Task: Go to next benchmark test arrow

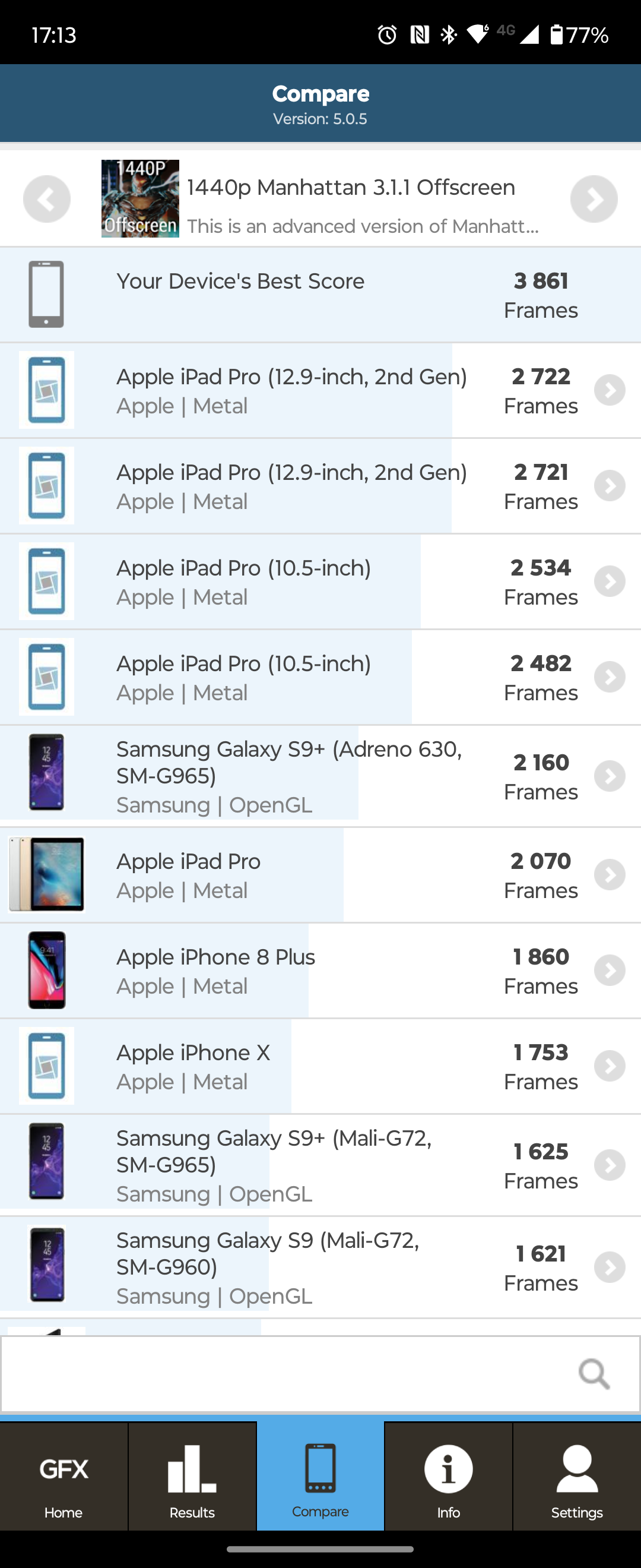Action: click(594, 199)
